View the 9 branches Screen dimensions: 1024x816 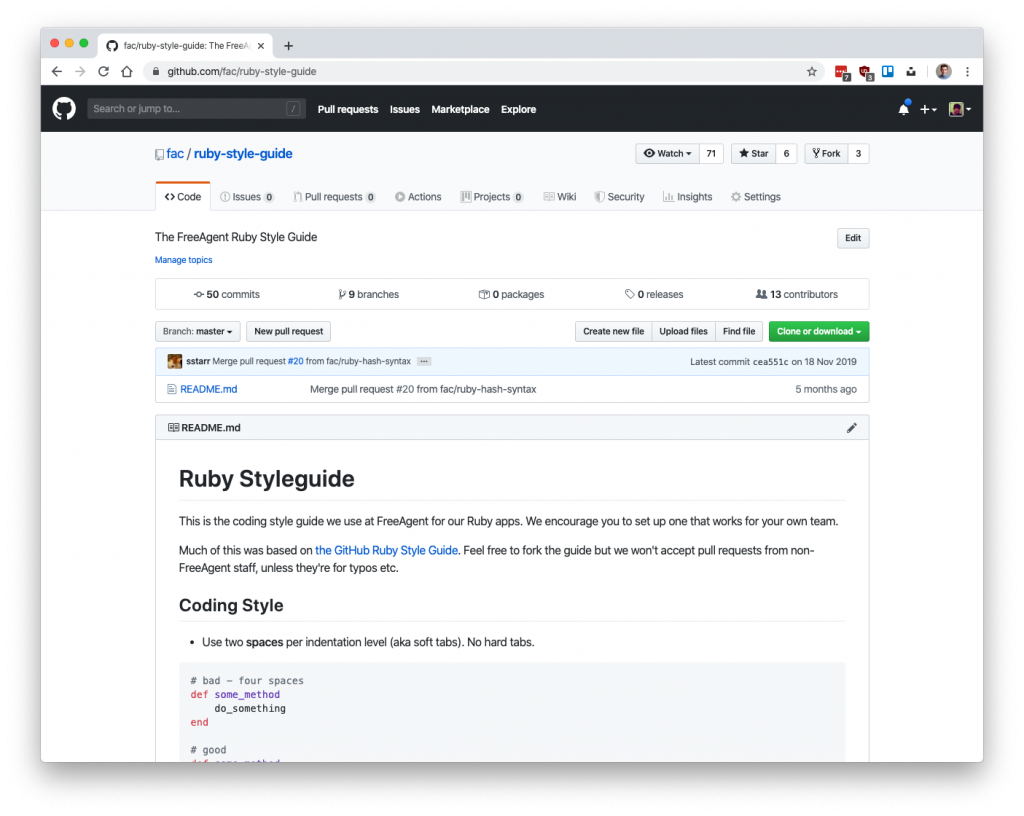368,294
